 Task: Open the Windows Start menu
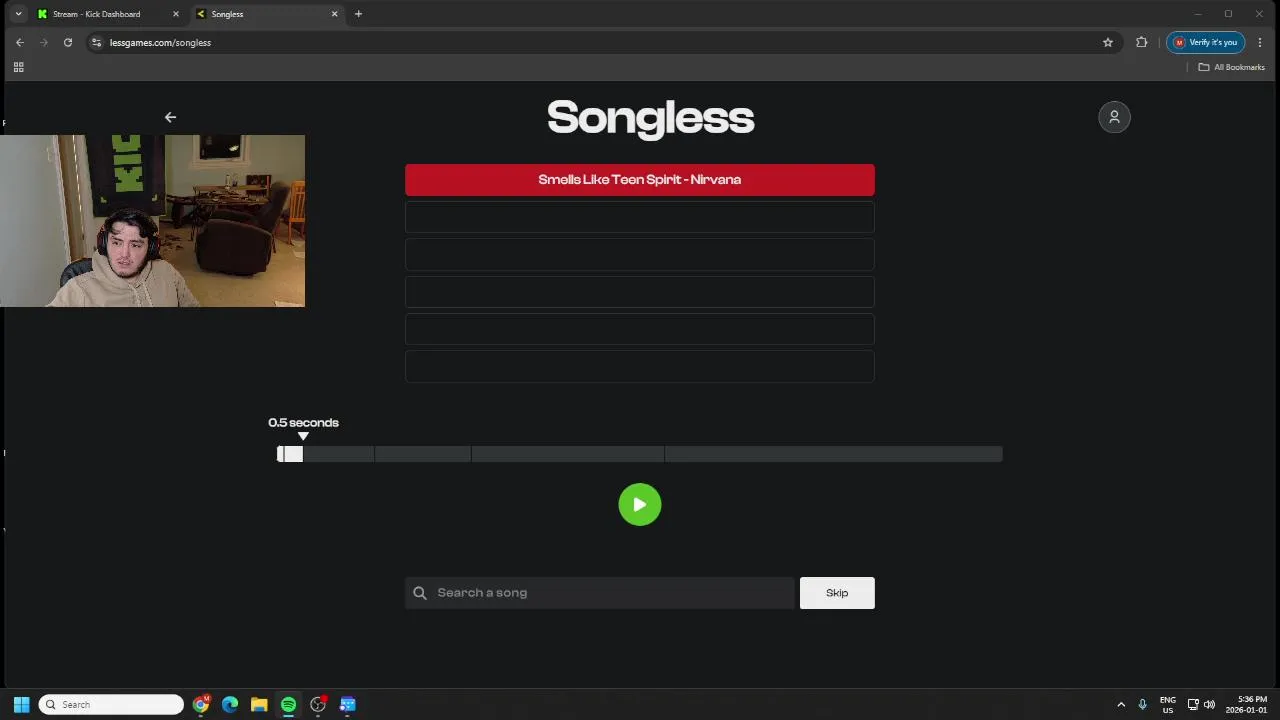pyautogui.click(x=21, y=705)
